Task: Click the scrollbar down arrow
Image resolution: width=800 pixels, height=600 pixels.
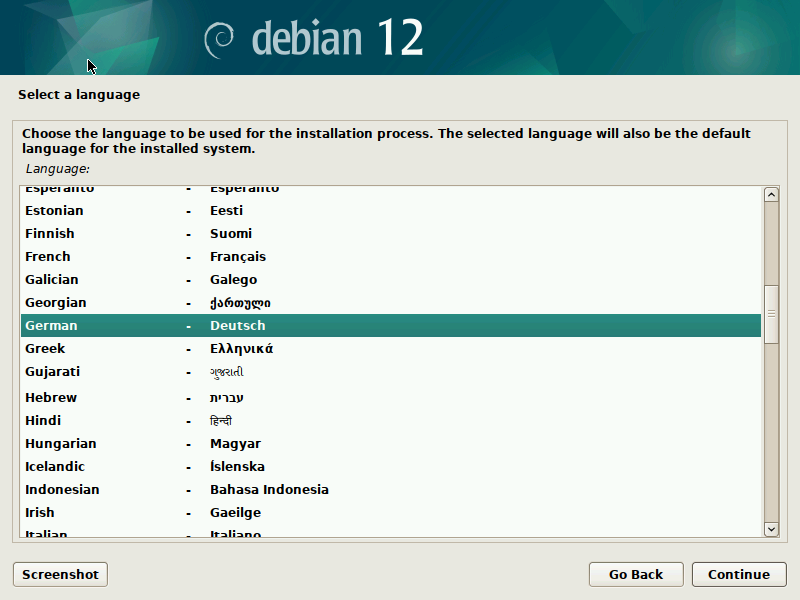Action: (771, 528)
